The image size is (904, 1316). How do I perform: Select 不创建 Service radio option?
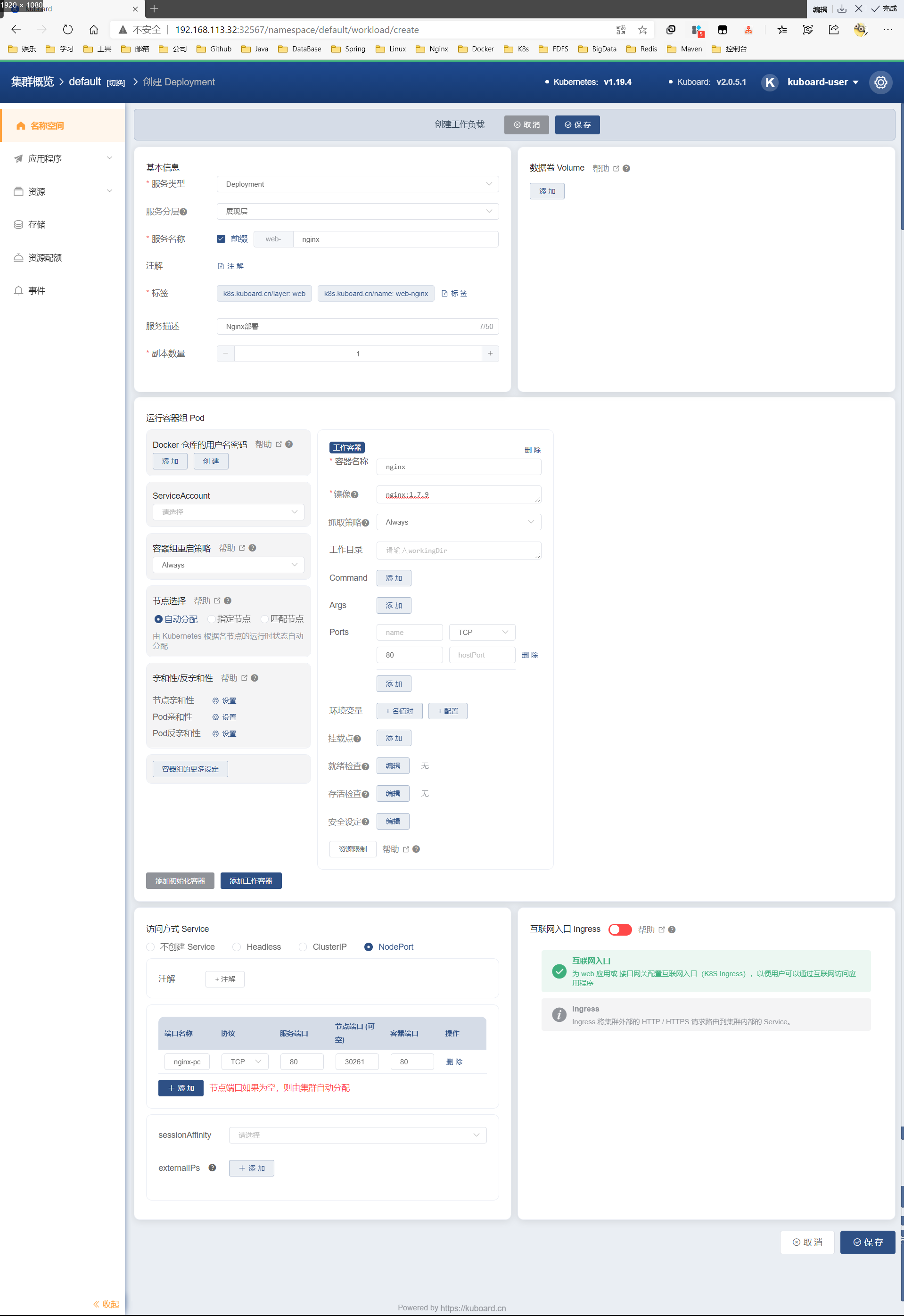click(x=150, y=946)
